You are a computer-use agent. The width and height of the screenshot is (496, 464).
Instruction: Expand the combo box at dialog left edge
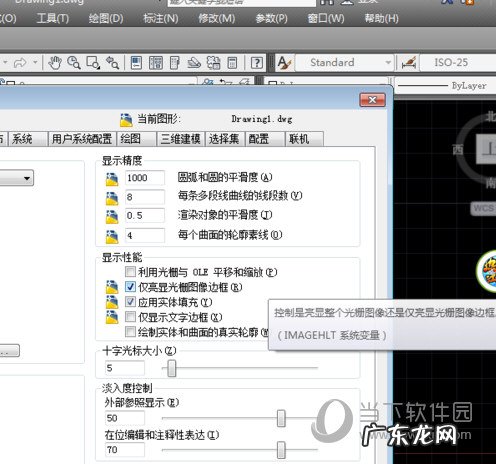[x=17, y=178]
